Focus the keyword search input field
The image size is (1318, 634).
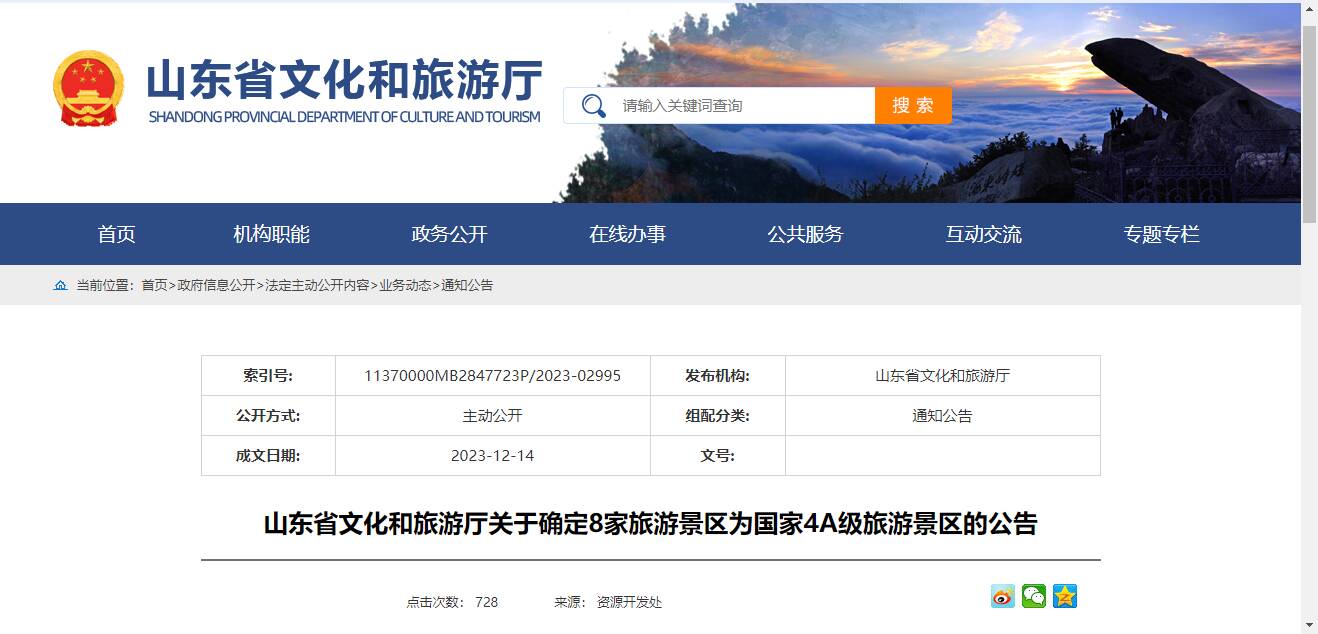tap(740, 106)
